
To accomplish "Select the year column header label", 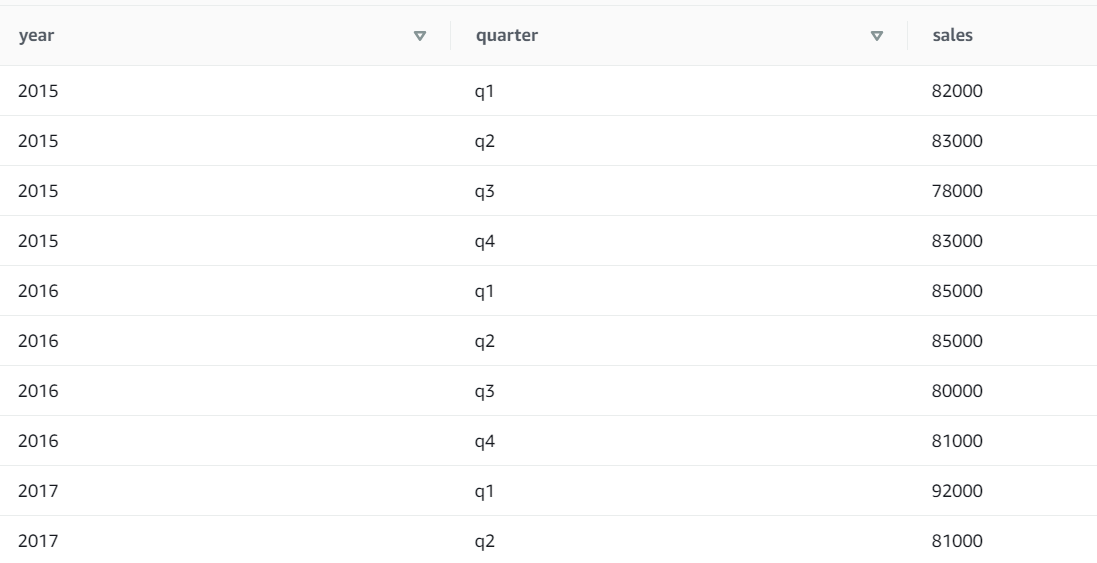I will click(36, 36).
